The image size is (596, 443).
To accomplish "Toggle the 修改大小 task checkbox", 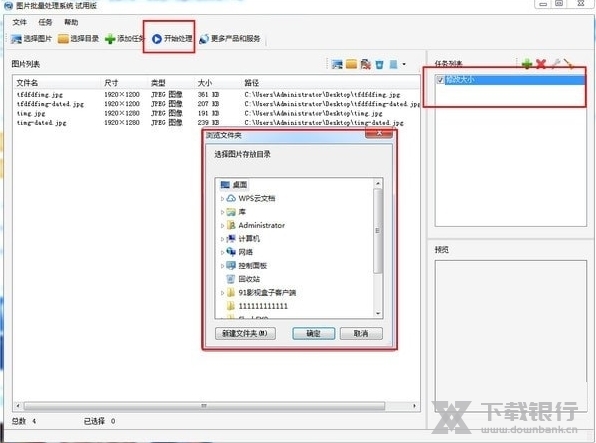I will coord(440,80).
